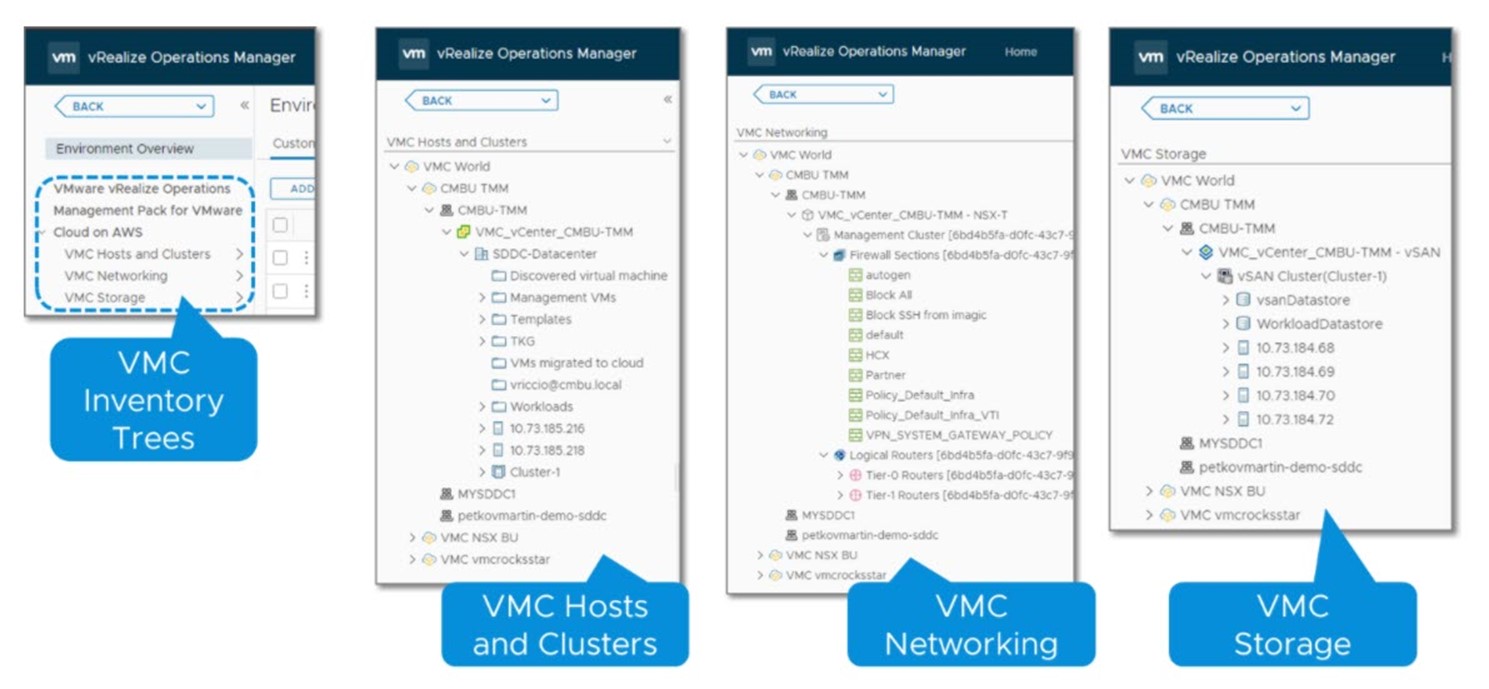Tick the second row checkbox under the header checkbox
The width and height of the screenshot is (1489, 689).
(x=281, y=291)
